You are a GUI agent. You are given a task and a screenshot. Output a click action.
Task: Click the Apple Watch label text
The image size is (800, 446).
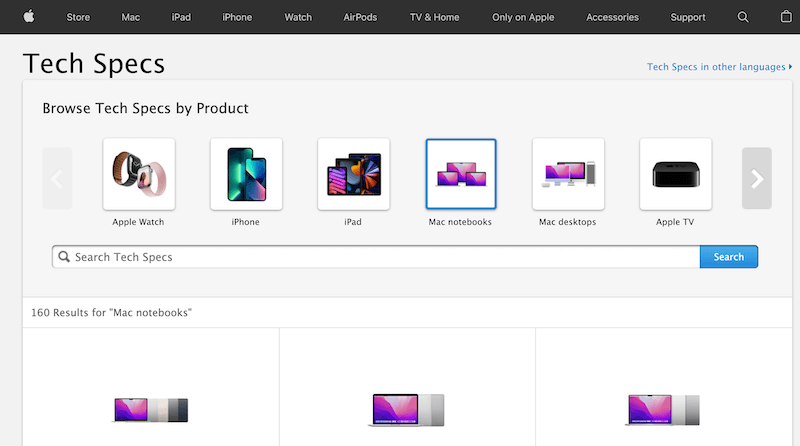point(138,222)
